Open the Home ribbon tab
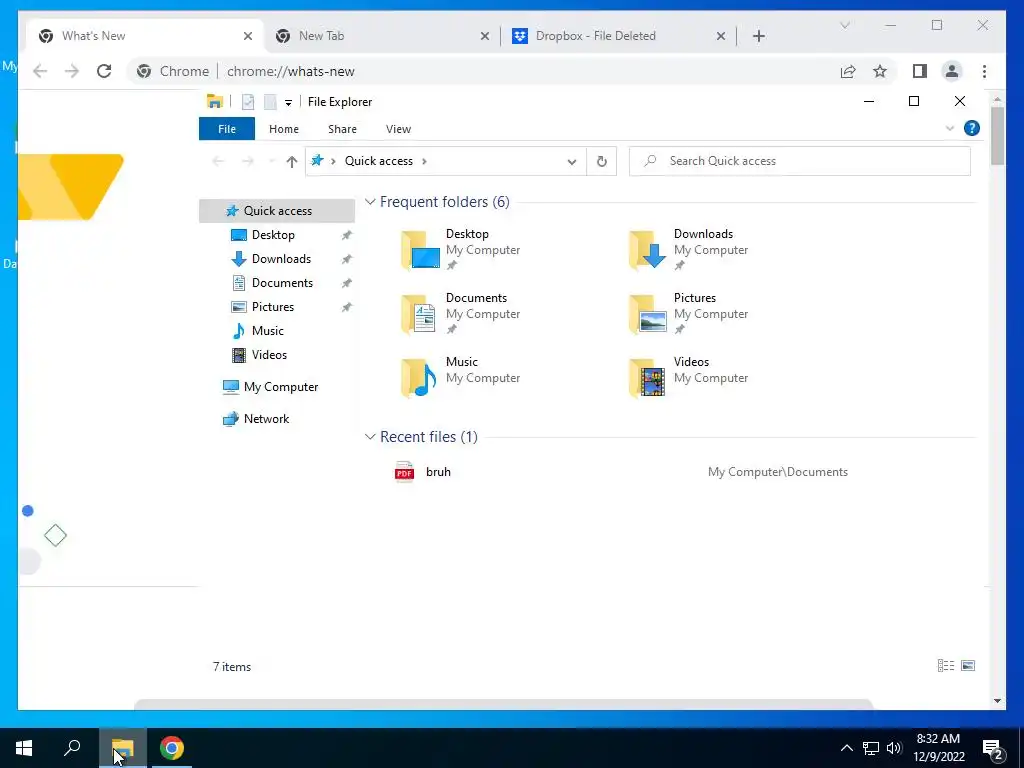Viewport: 1024px width, 768px height. pyautogui.click(x=283, y=129)
